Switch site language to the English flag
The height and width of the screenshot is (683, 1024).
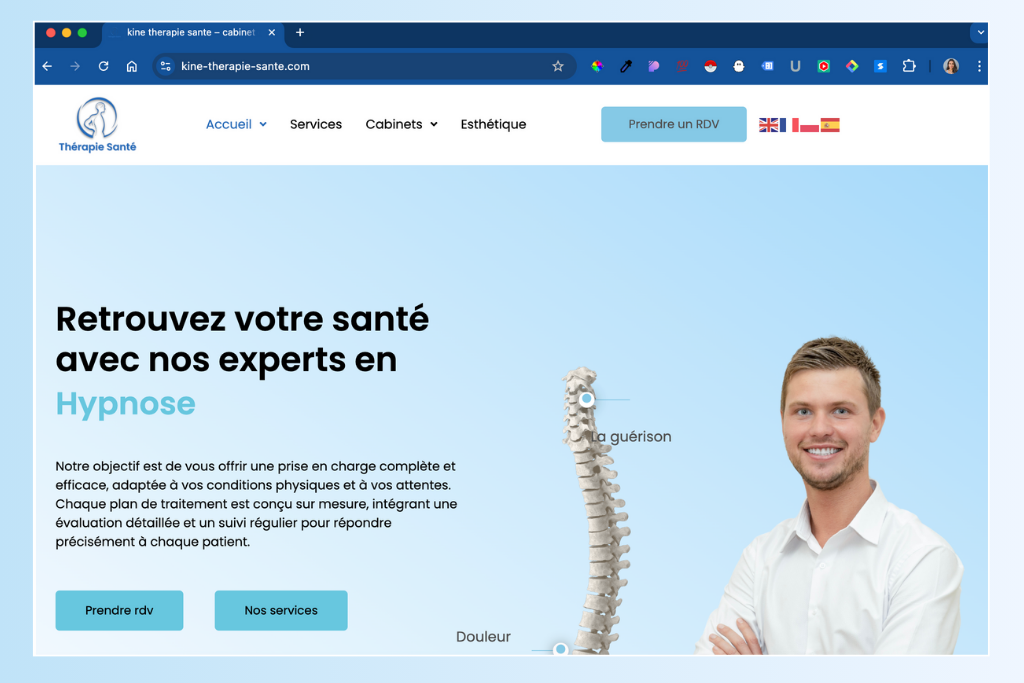(768, 125)
